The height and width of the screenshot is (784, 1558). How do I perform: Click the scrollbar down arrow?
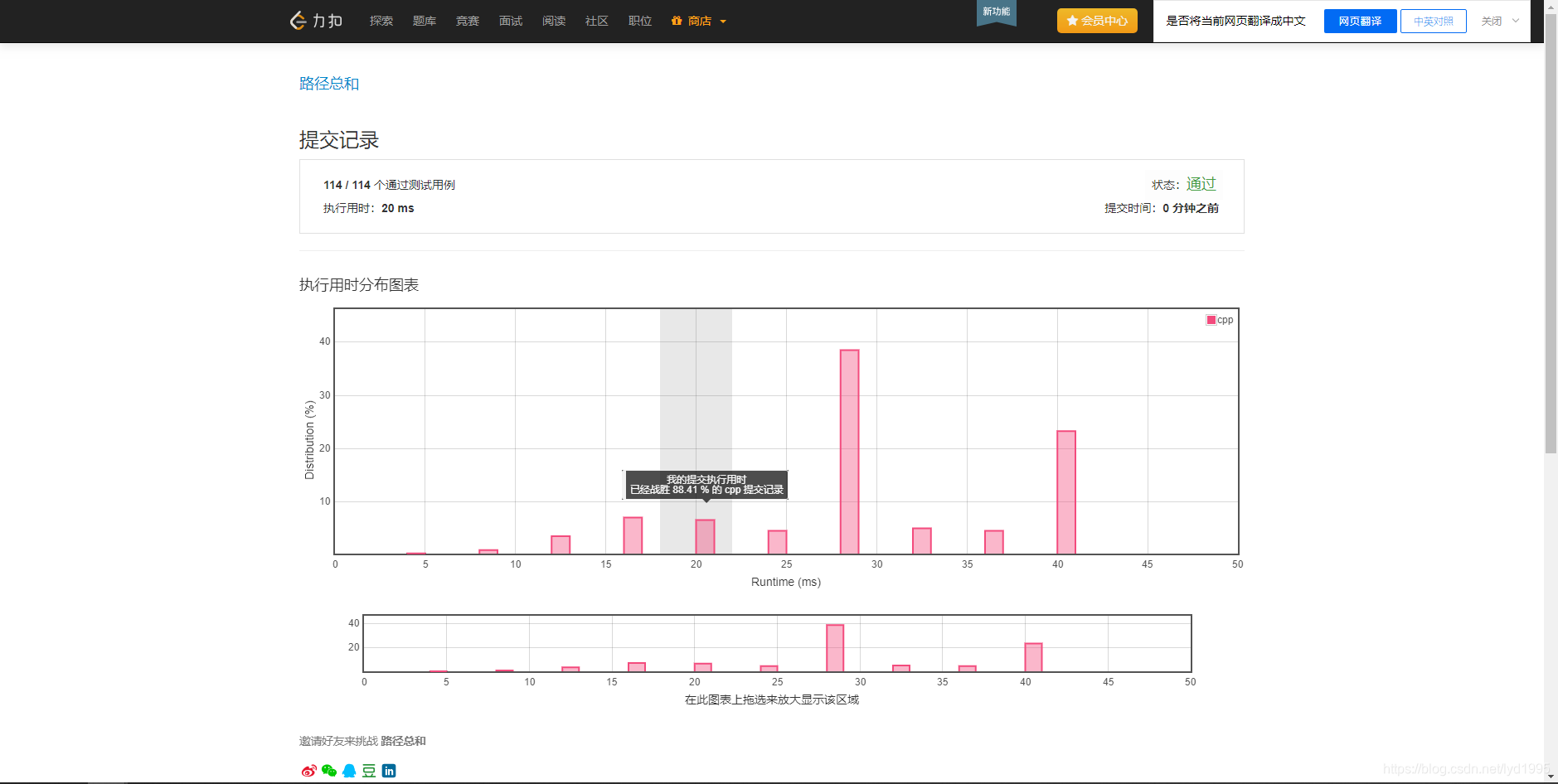tap(1551, 776)
